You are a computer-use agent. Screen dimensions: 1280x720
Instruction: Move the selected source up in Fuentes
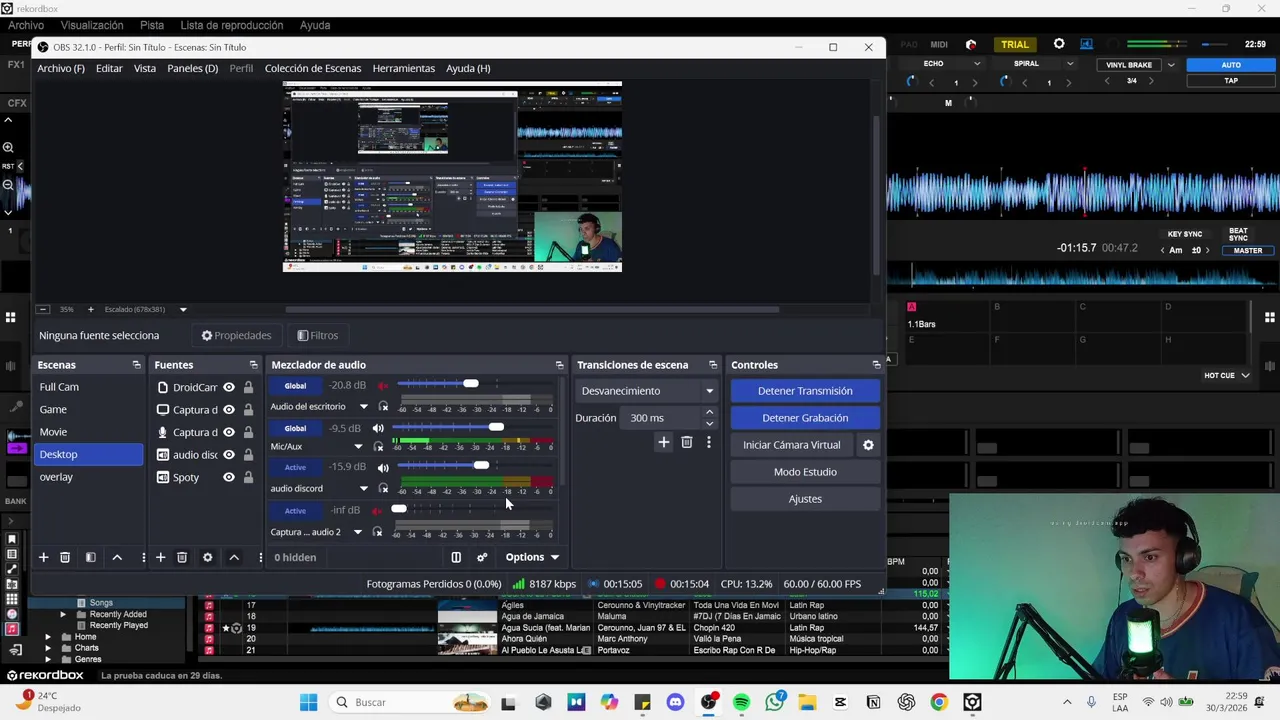234,557
